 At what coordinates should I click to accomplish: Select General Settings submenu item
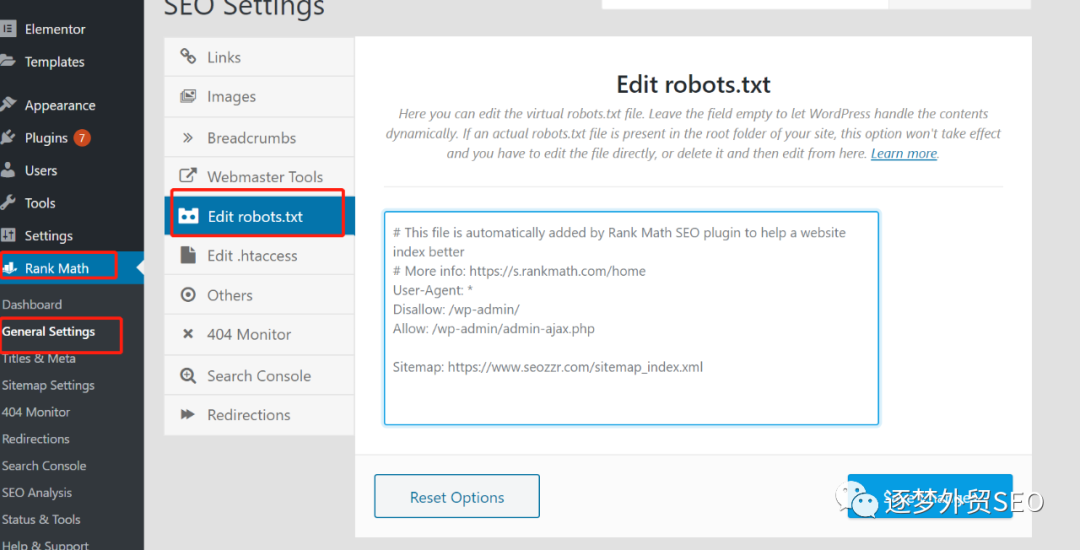(48, 331)
